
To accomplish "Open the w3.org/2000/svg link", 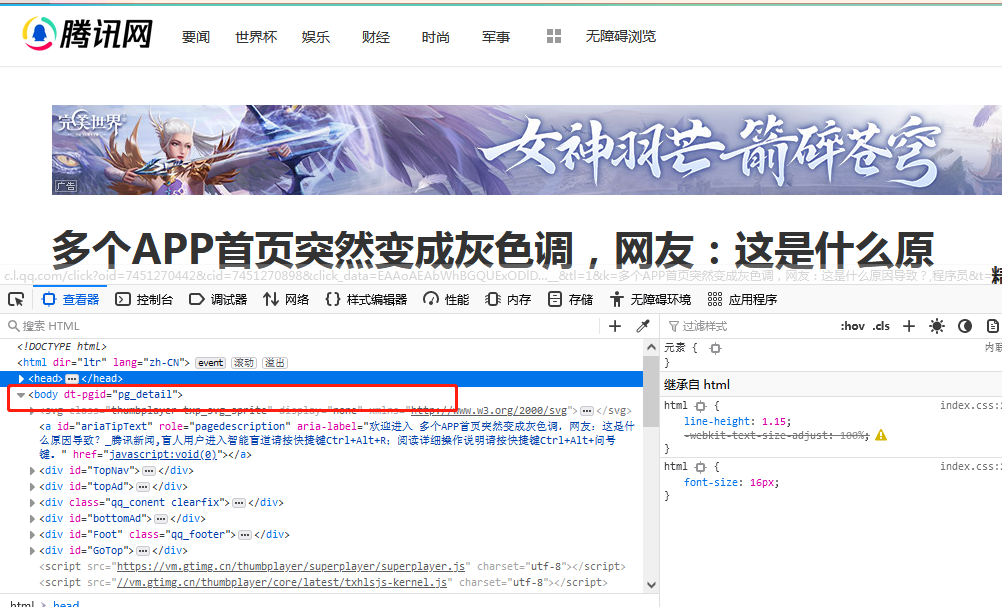I will (x=489, y=410).
